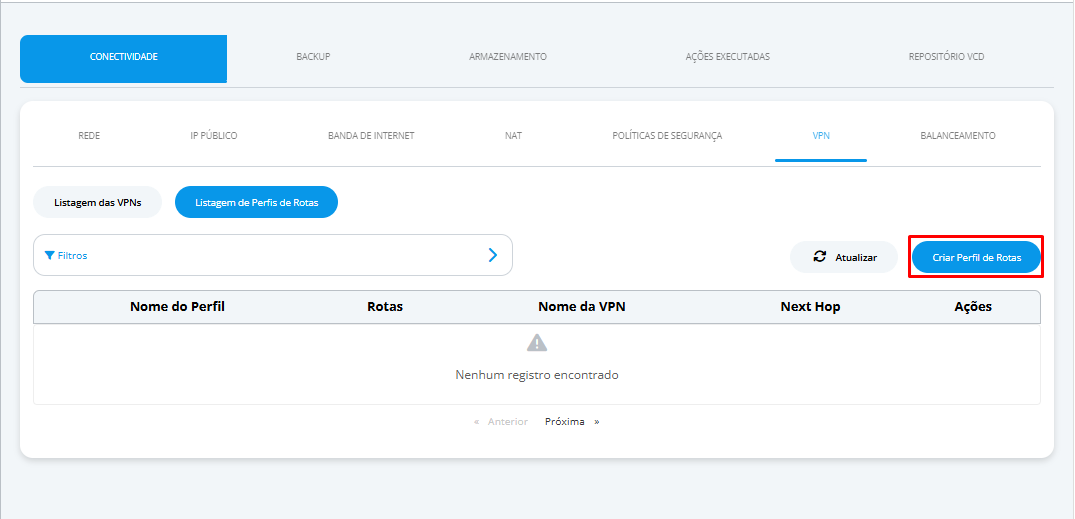
Task: Click the Ações column header
Action: [x=973, y=306]
